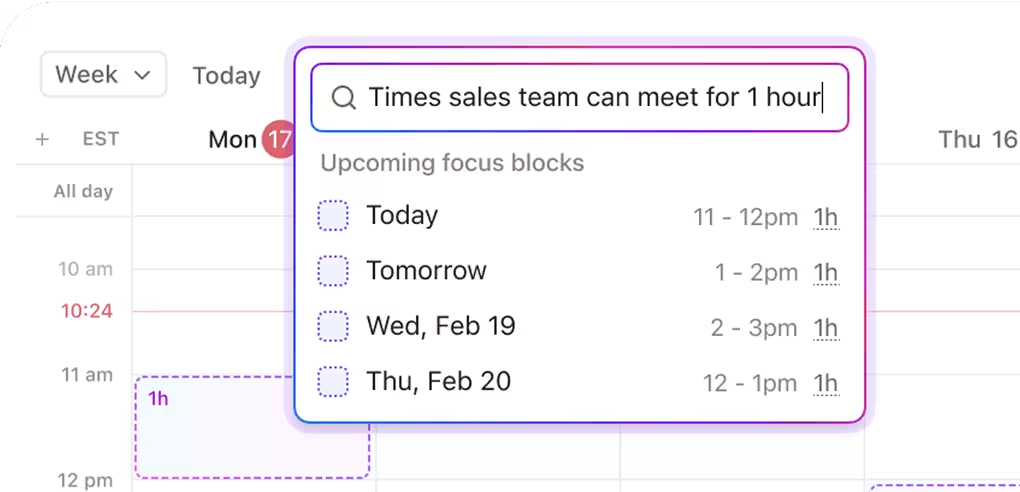Click the red 17 date badge
Viewport: 1020px width, 492px height.
point(277,140)
